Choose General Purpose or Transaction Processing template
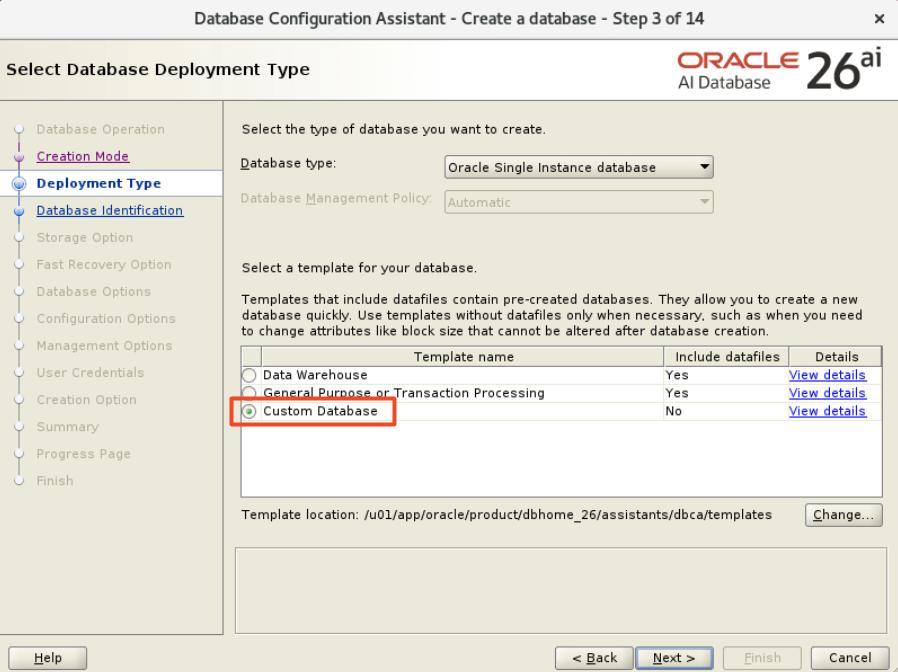The height and width of the screenshot is (672, 898). pyautogui.click(x=249, y=393)
